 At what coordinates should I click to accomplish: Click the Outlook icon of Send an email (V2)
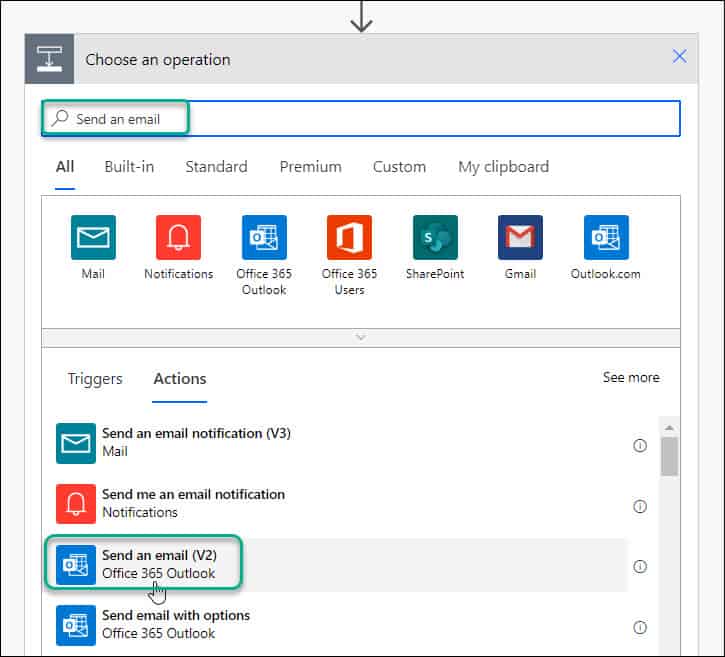point(76,565)
